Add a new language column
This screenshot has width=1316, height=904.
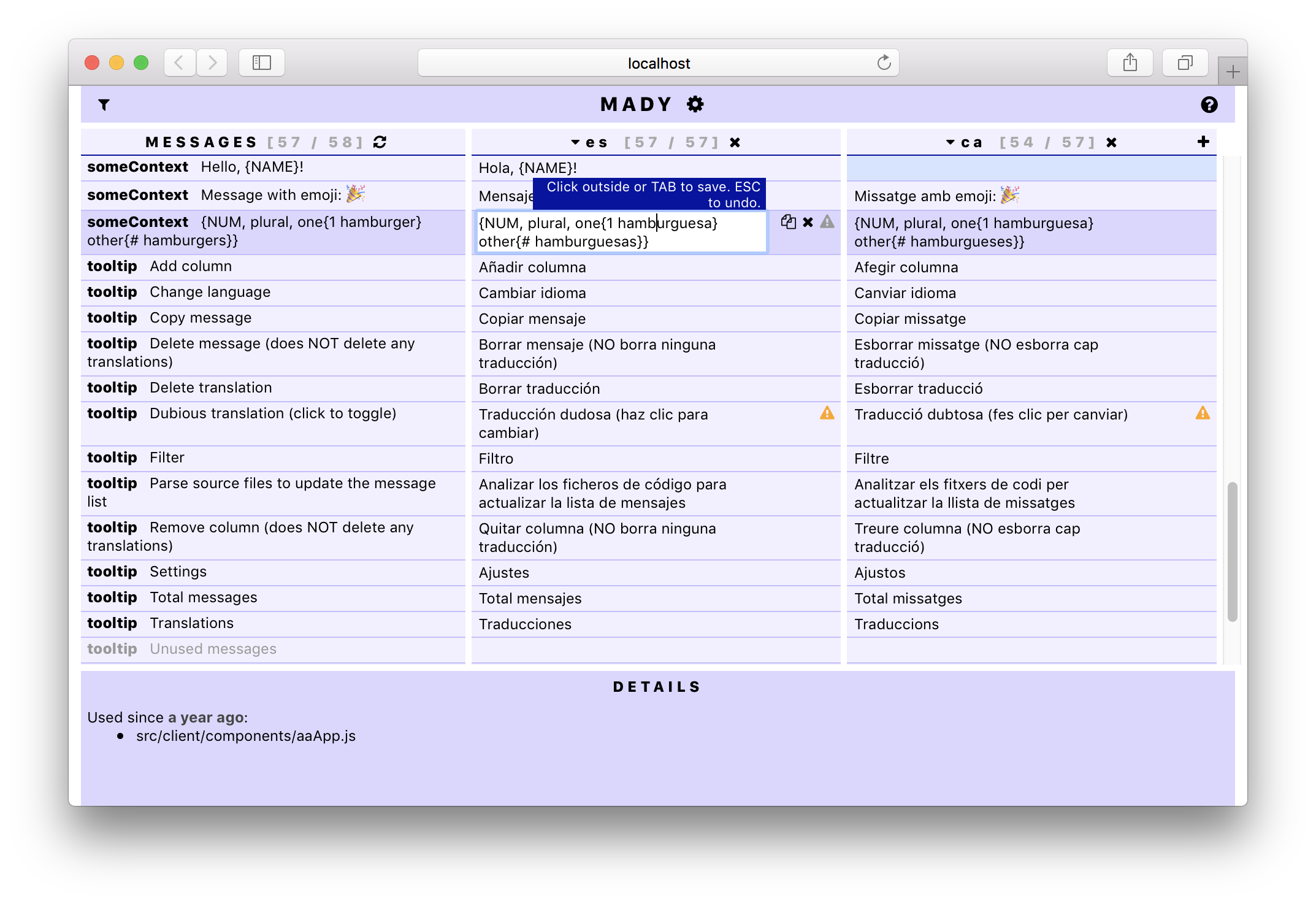point(1203,142)
